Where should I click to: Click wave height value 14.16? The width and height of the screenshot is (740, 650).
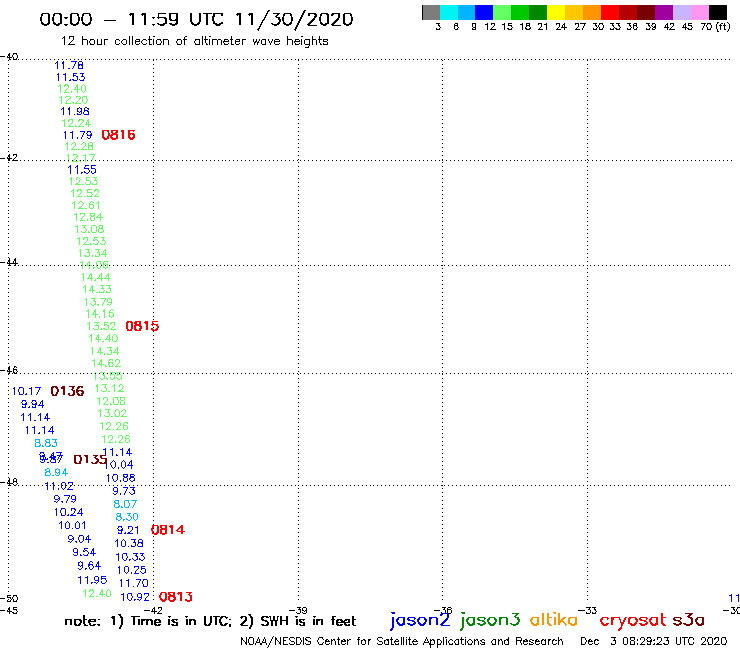[100, 314]
